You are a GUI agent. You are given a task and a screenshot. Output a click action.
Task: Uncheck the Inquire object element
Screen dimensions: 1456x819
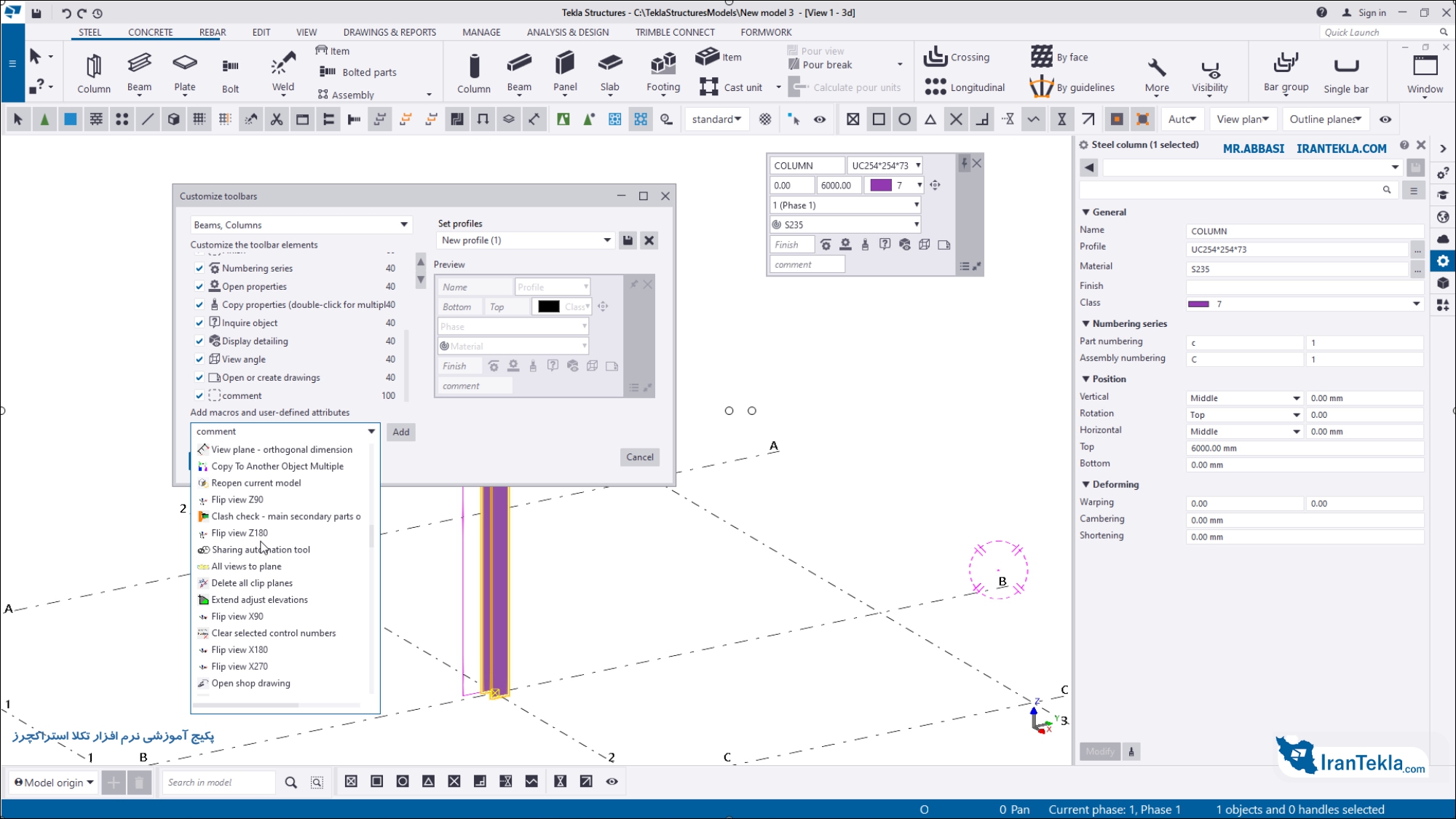click(199, 323)
